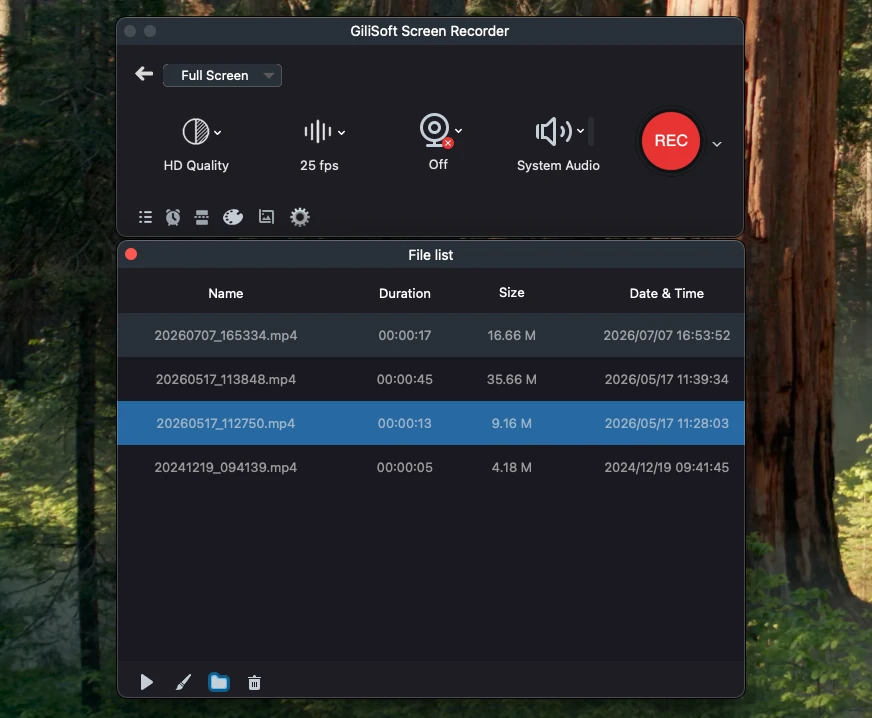Click the Duration column header
Image resolution: width=872 pixels, height=718 pixels.
coord(405,294)
